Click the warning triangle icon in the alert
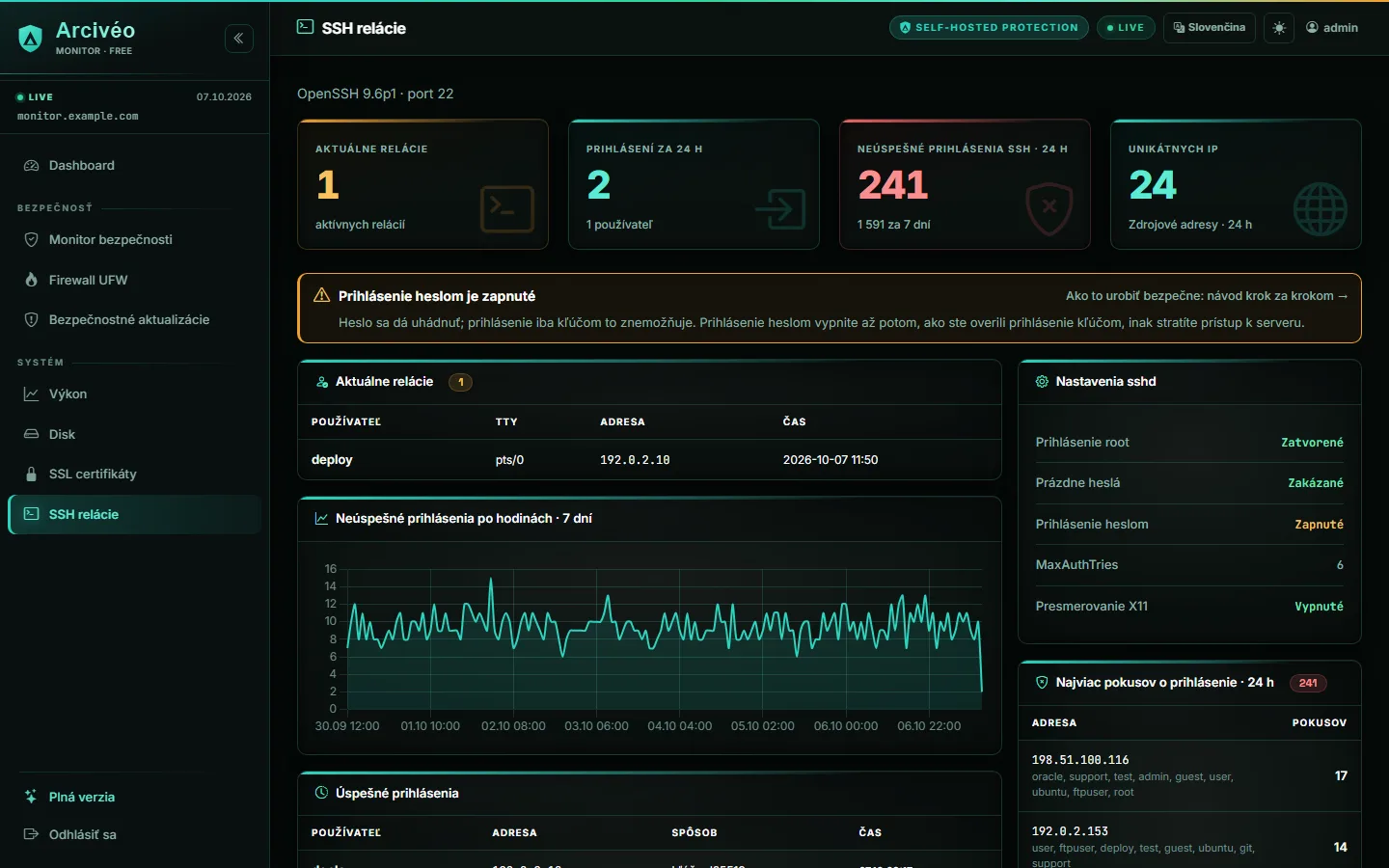Screen dimensions: 1389x868 coord(322,295)
